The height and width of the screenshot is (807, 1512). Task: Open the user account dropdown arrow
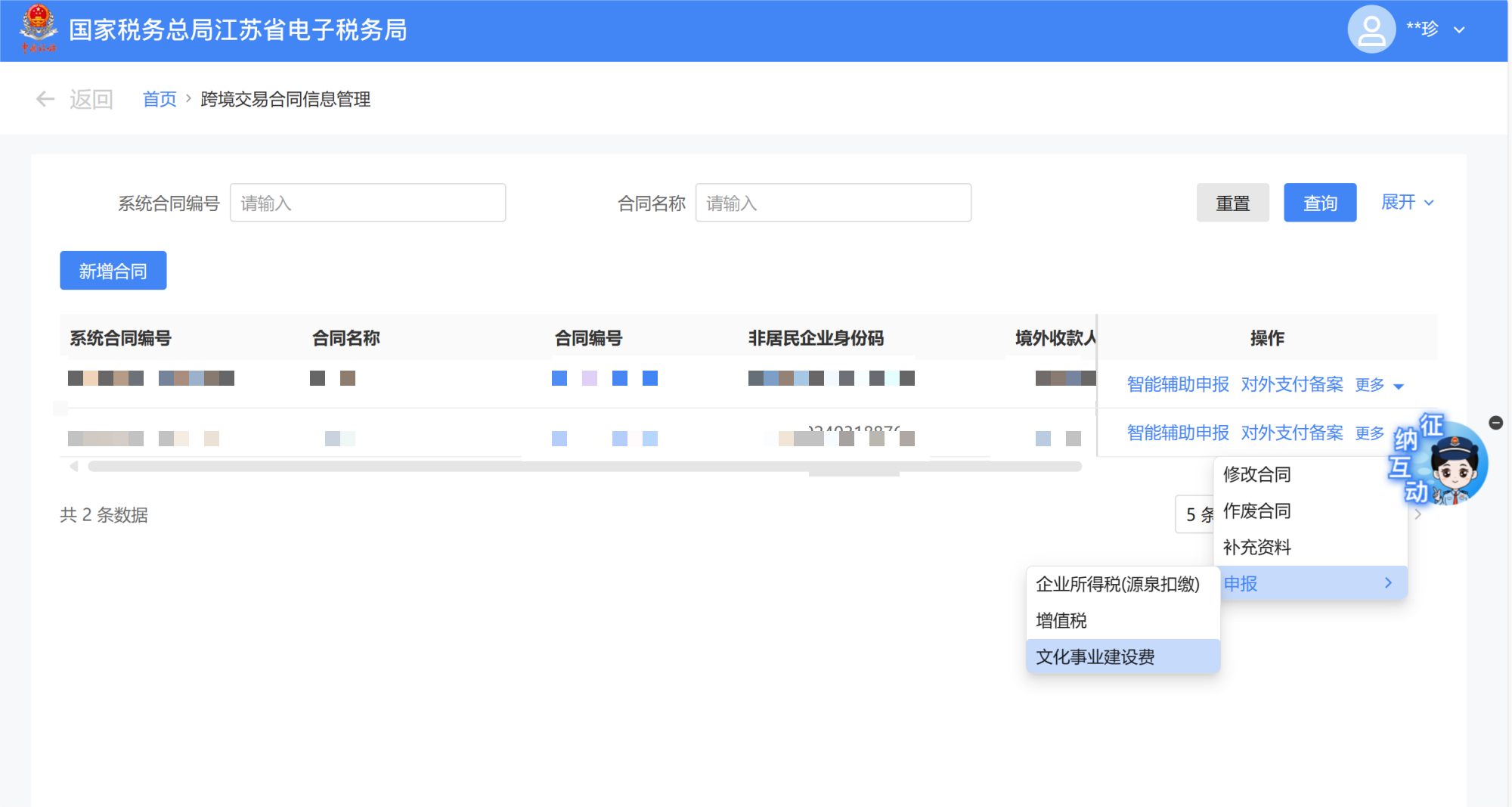[x=1459, y=30]
